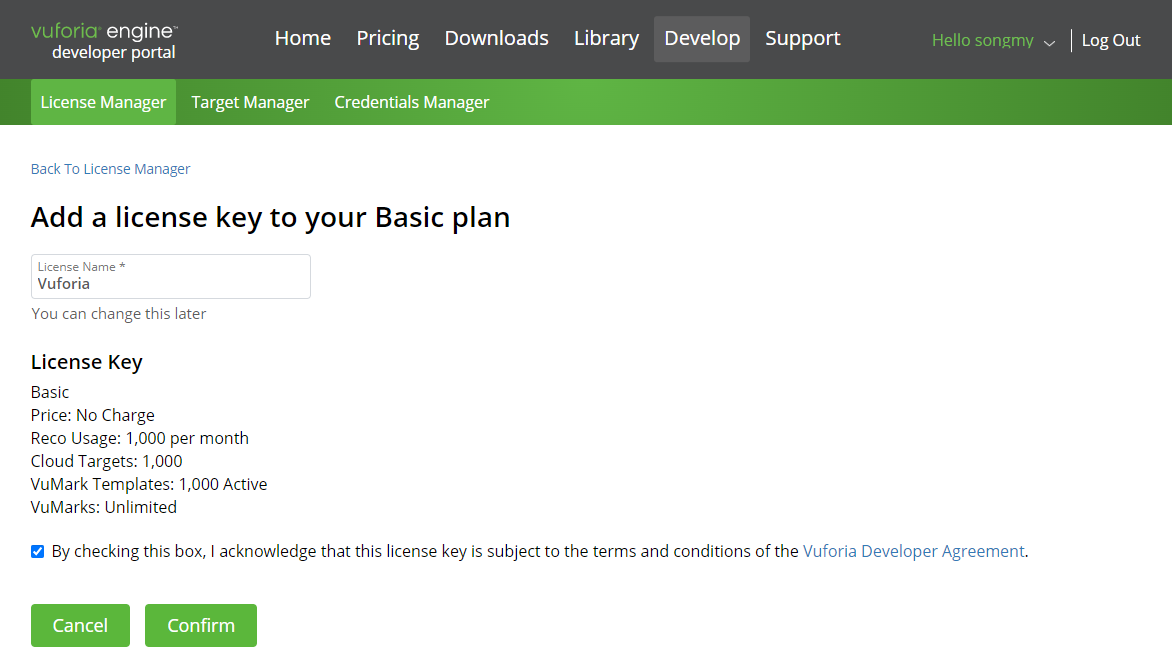Open the Support page
The width and height of the screenshot is (1172, 672).
pos(803,38)
